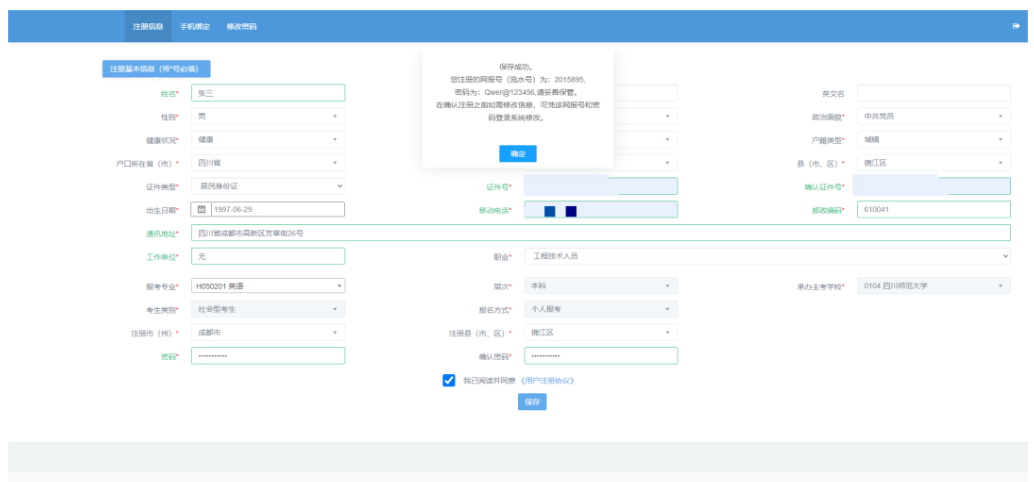
Task: Open the 修改密码 tab
Action: [241, 26]
